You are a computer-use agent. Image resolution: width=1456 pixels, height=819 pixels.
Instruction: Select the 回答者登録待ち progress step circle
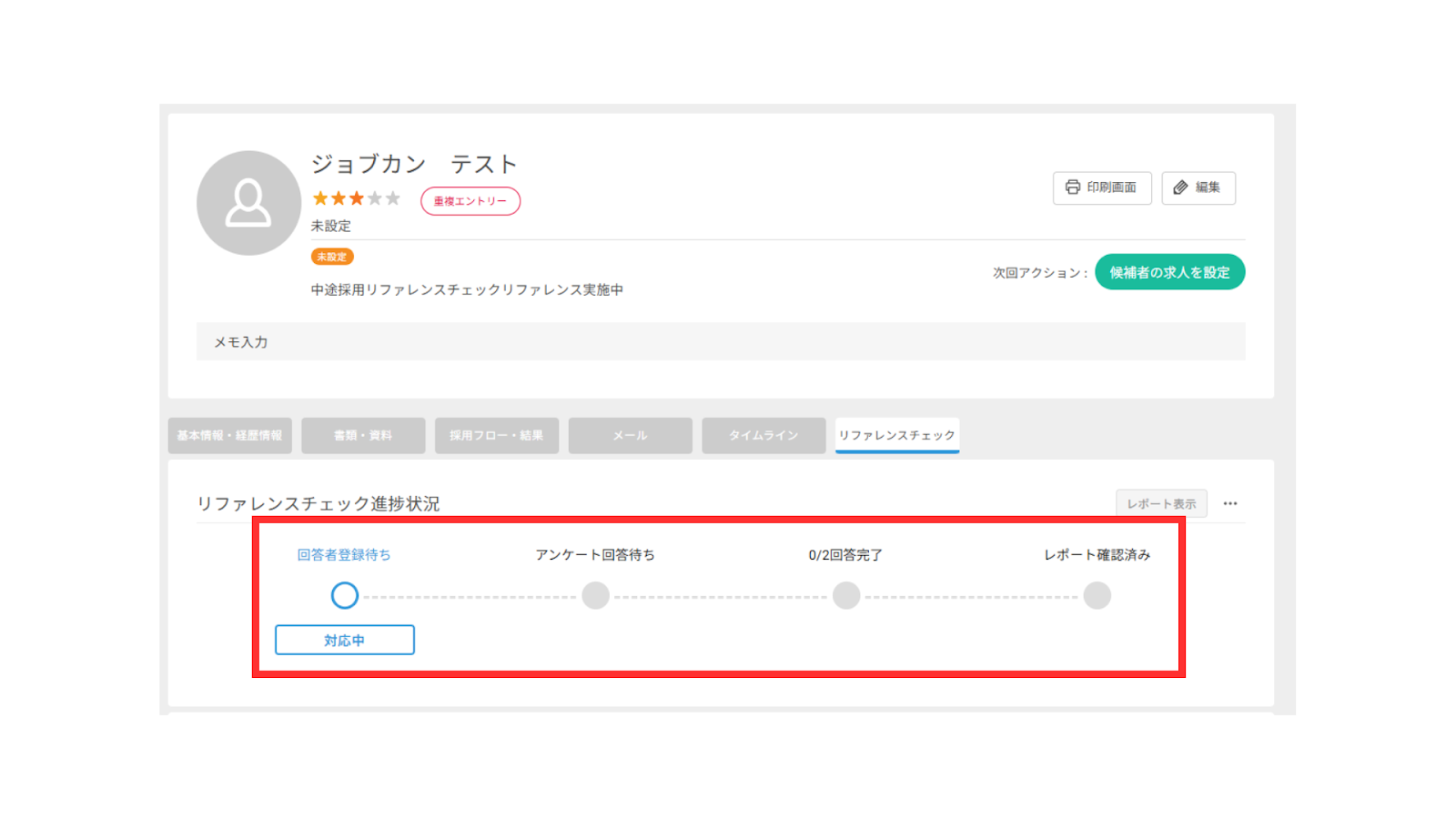click(x=344, y=595)
